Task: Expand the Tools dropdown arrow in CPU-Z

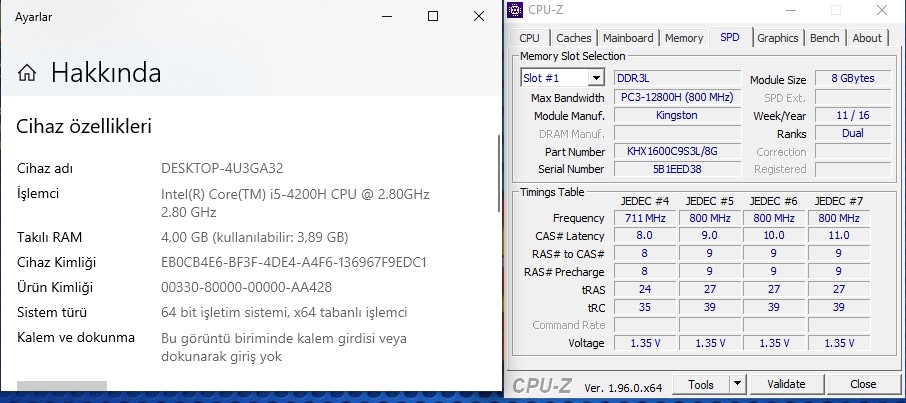Action: [737, 384]
